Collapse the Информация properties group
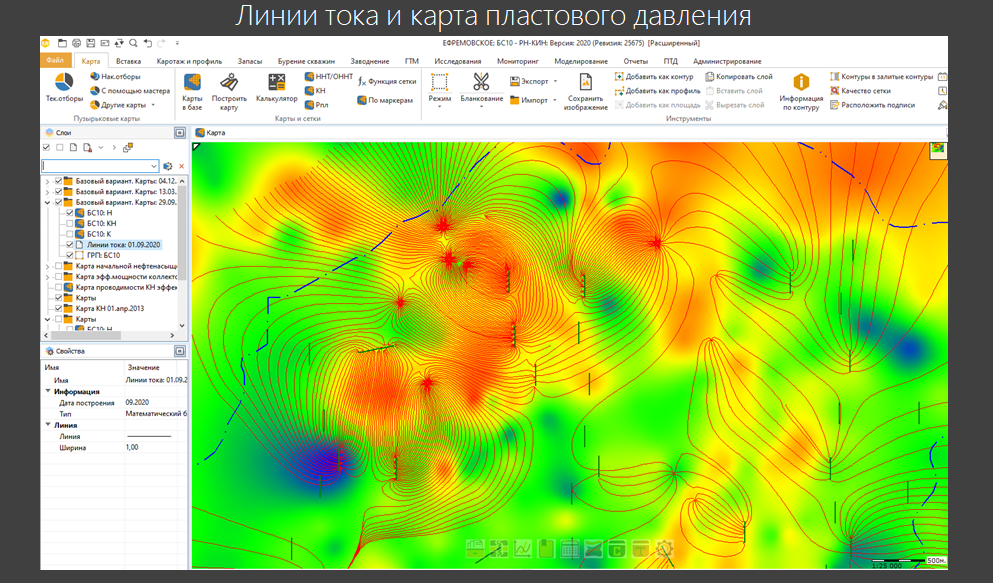This screenshot has width=993, height=583. point(48,391)
